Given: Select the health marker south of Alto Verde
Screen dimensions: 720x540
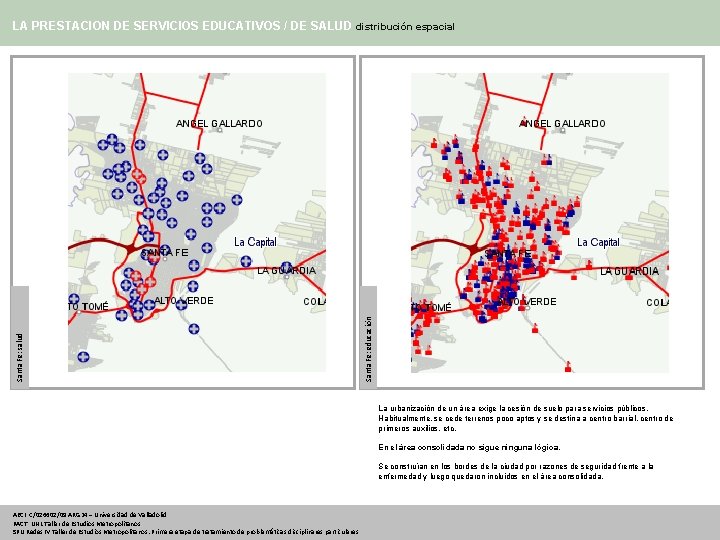Looking at the screenshot, I should click(x=194, y=329).
